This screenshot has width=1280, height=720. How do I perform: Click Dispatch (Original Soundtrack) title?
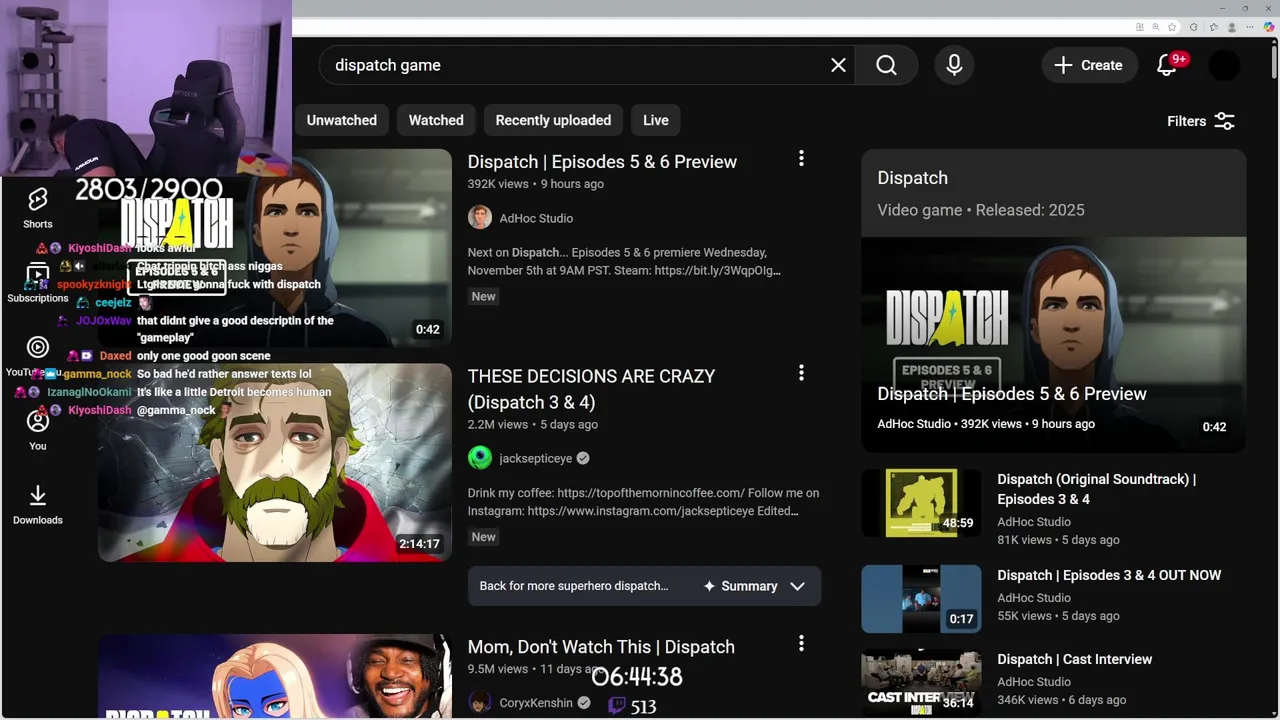coord(1096,489)
